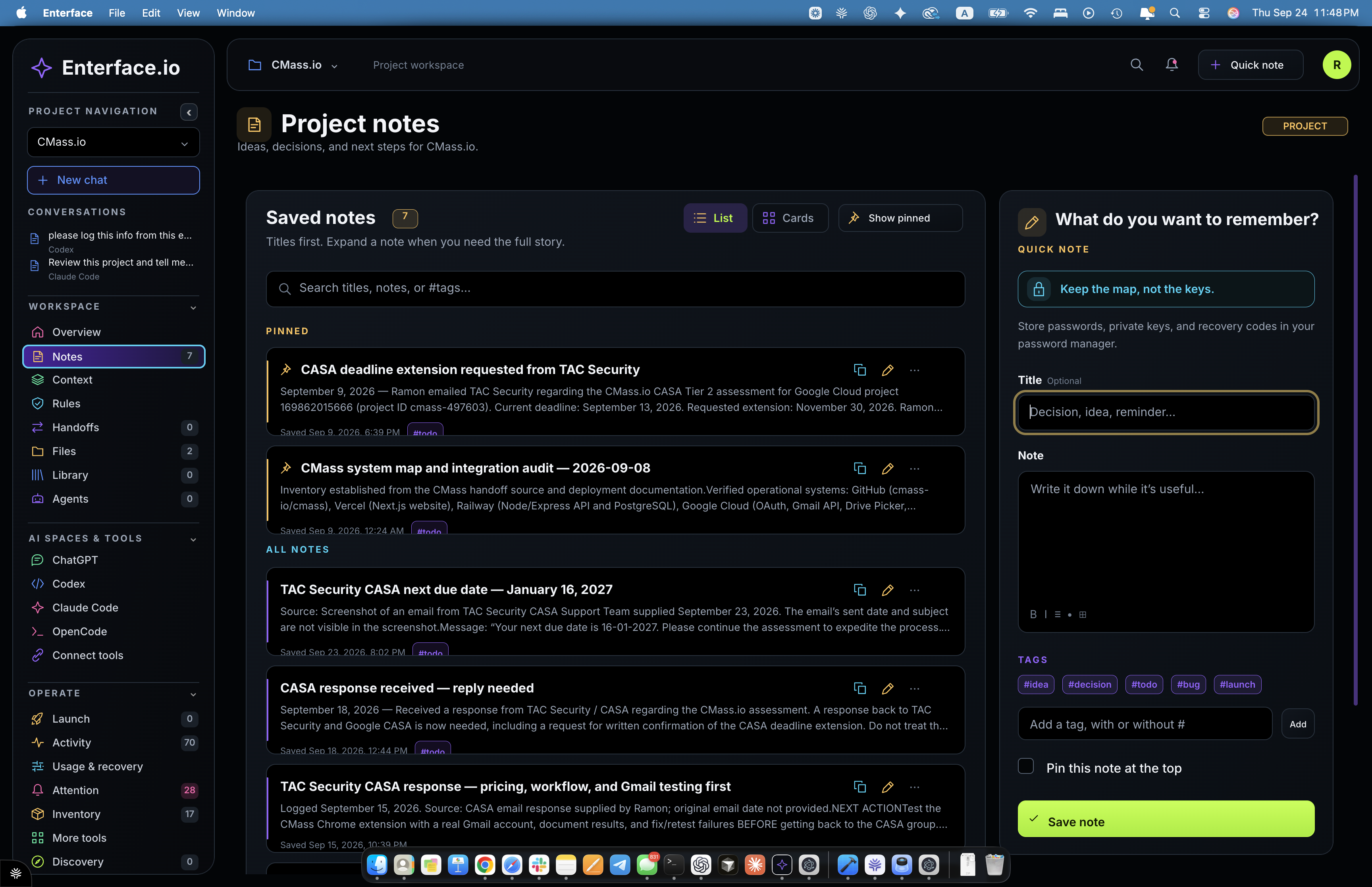1372x887 pixels.
Task: Select the #launch tag
Action: click(x=1237, y=684)
